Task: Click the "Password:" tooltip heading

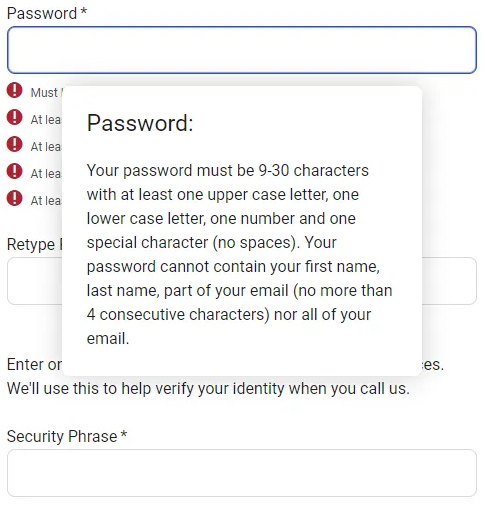Action: click(140, 123)
